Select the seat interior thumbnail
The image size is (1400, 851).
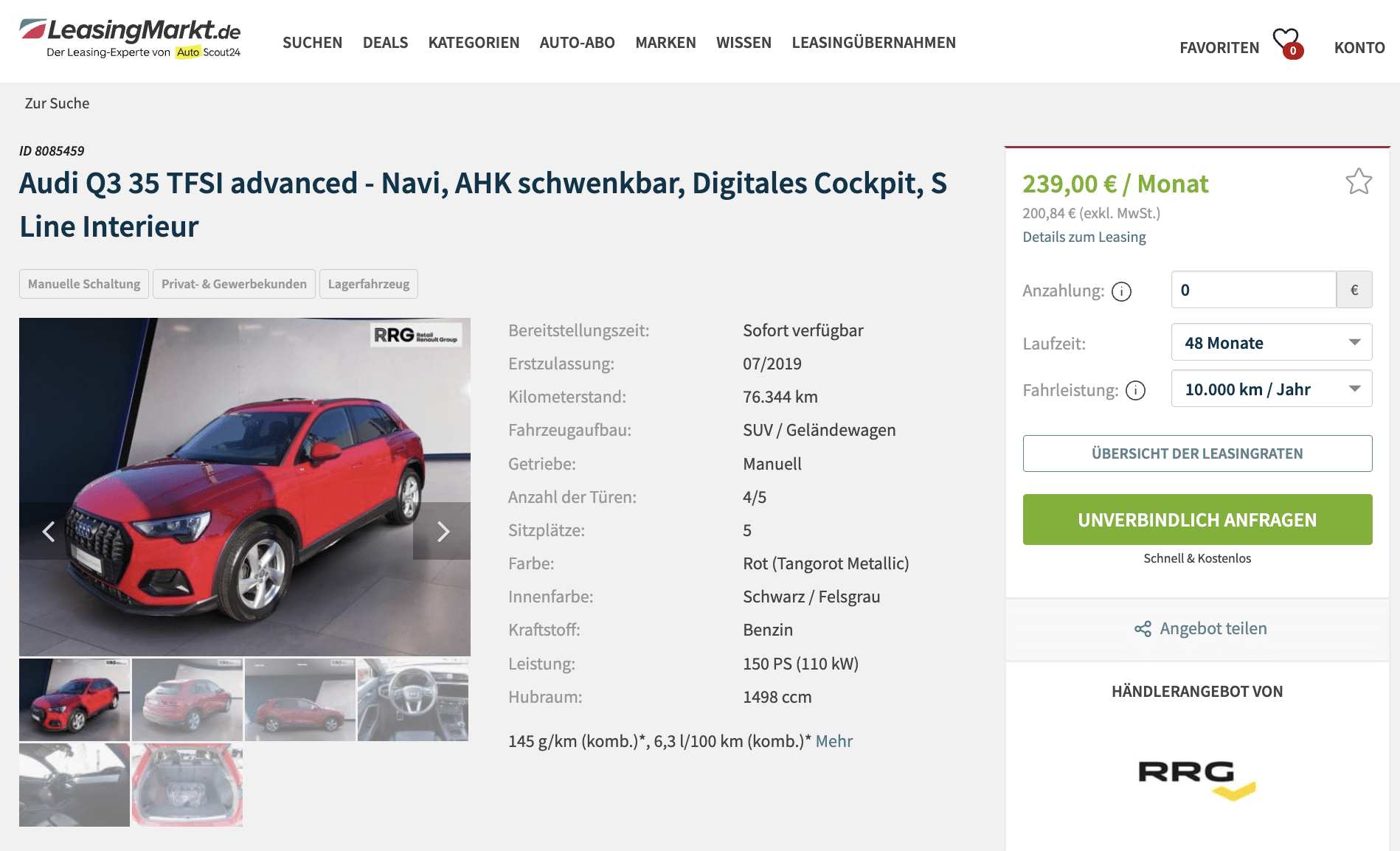click(74, 785)
